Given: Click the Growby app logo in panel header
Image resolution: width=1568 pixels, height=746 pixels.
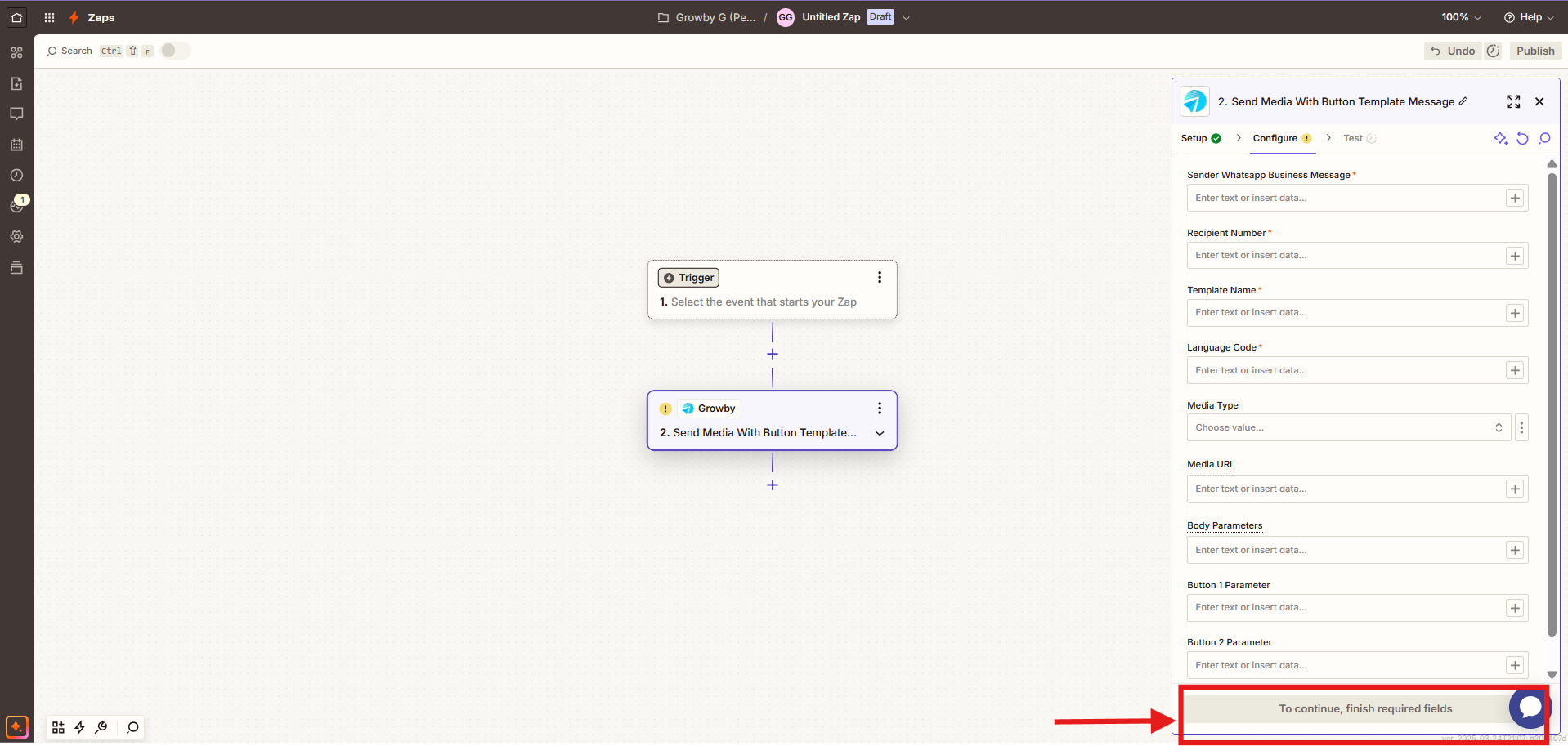Looking at the screenshot, I should (1194, 101).
